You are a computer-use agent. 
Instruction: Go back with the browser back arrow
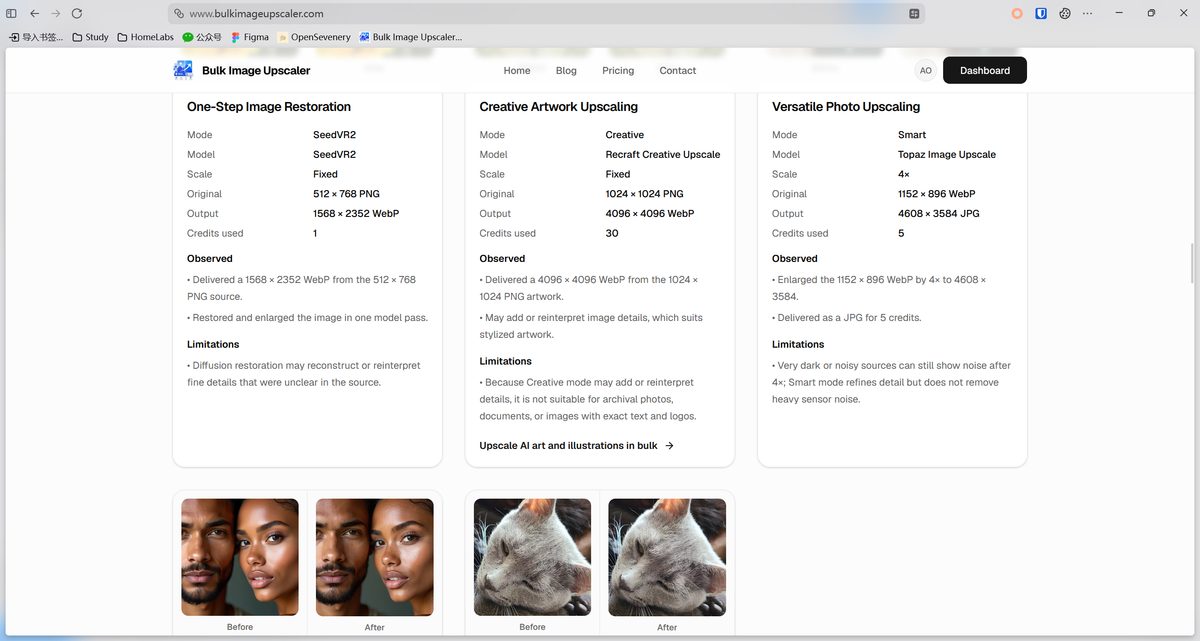(34, 14)
